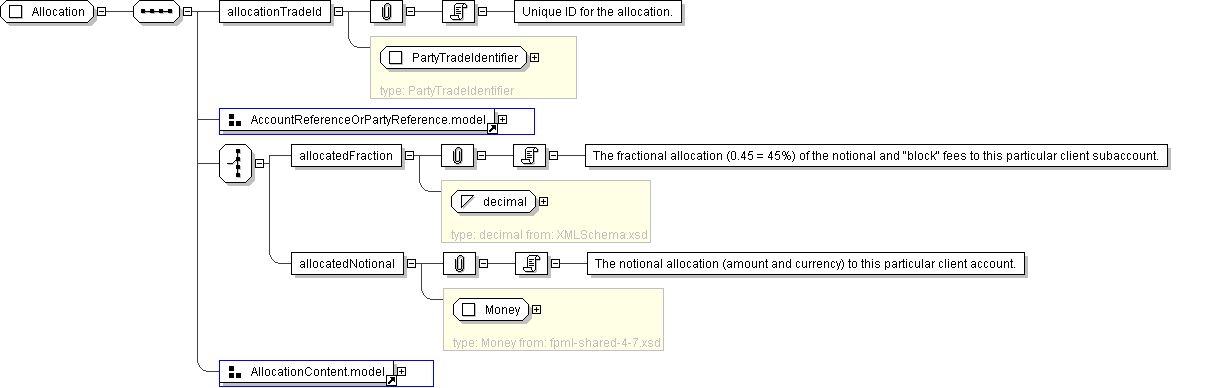Click the link arrow under AccountReferenceOrPartyReference.model

[492, 129]
